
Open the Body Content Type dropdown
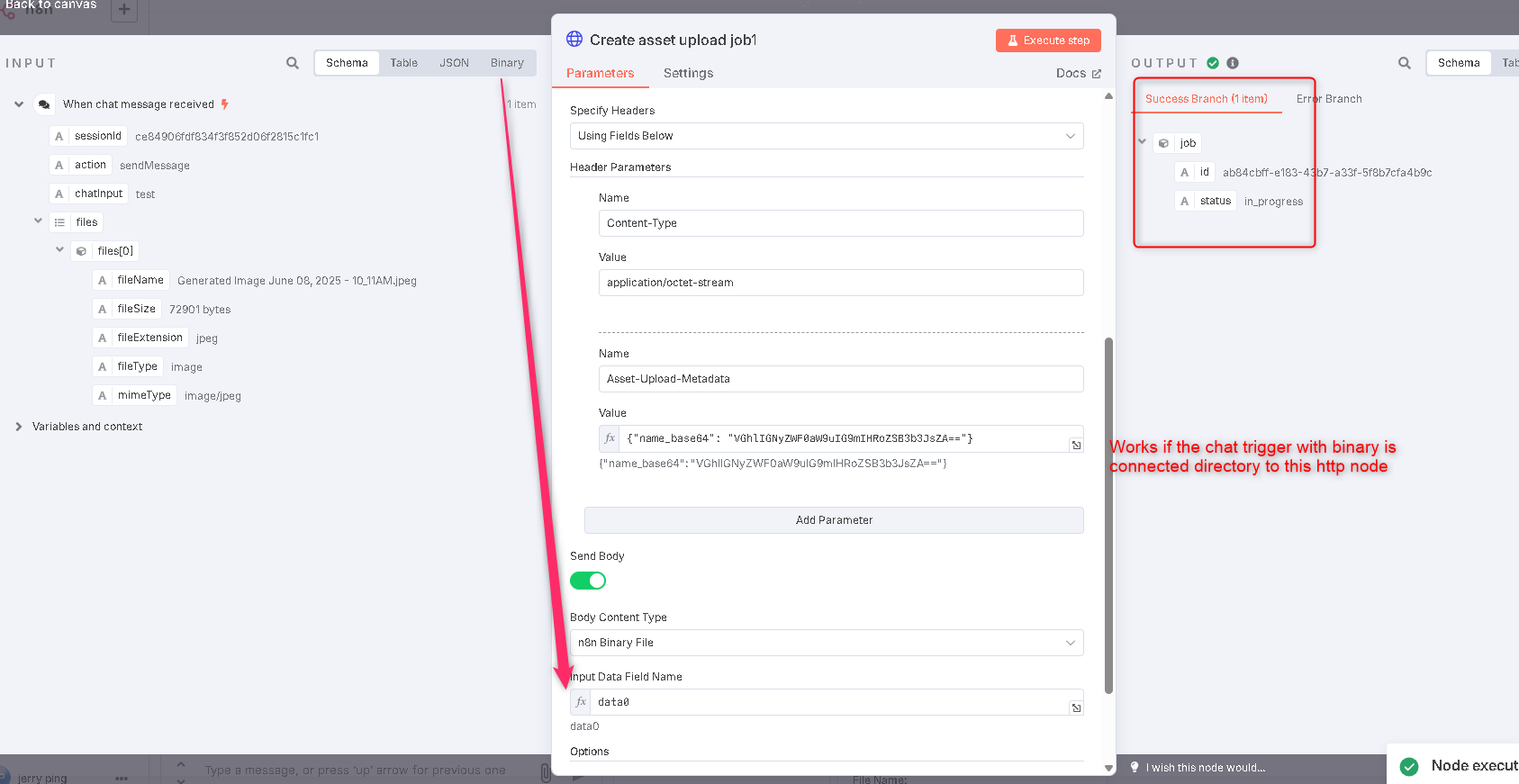point(827,643)
